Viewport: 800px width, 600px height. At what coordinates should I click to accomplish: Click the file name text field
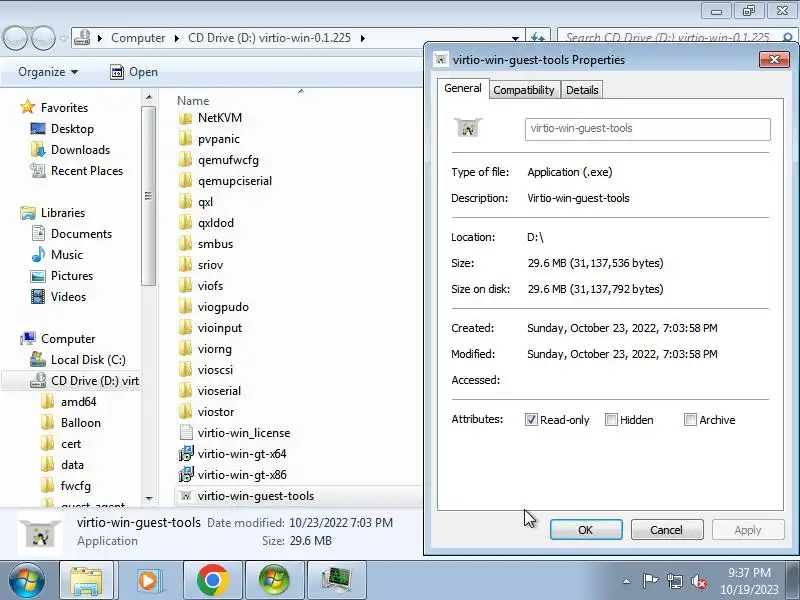647,129
